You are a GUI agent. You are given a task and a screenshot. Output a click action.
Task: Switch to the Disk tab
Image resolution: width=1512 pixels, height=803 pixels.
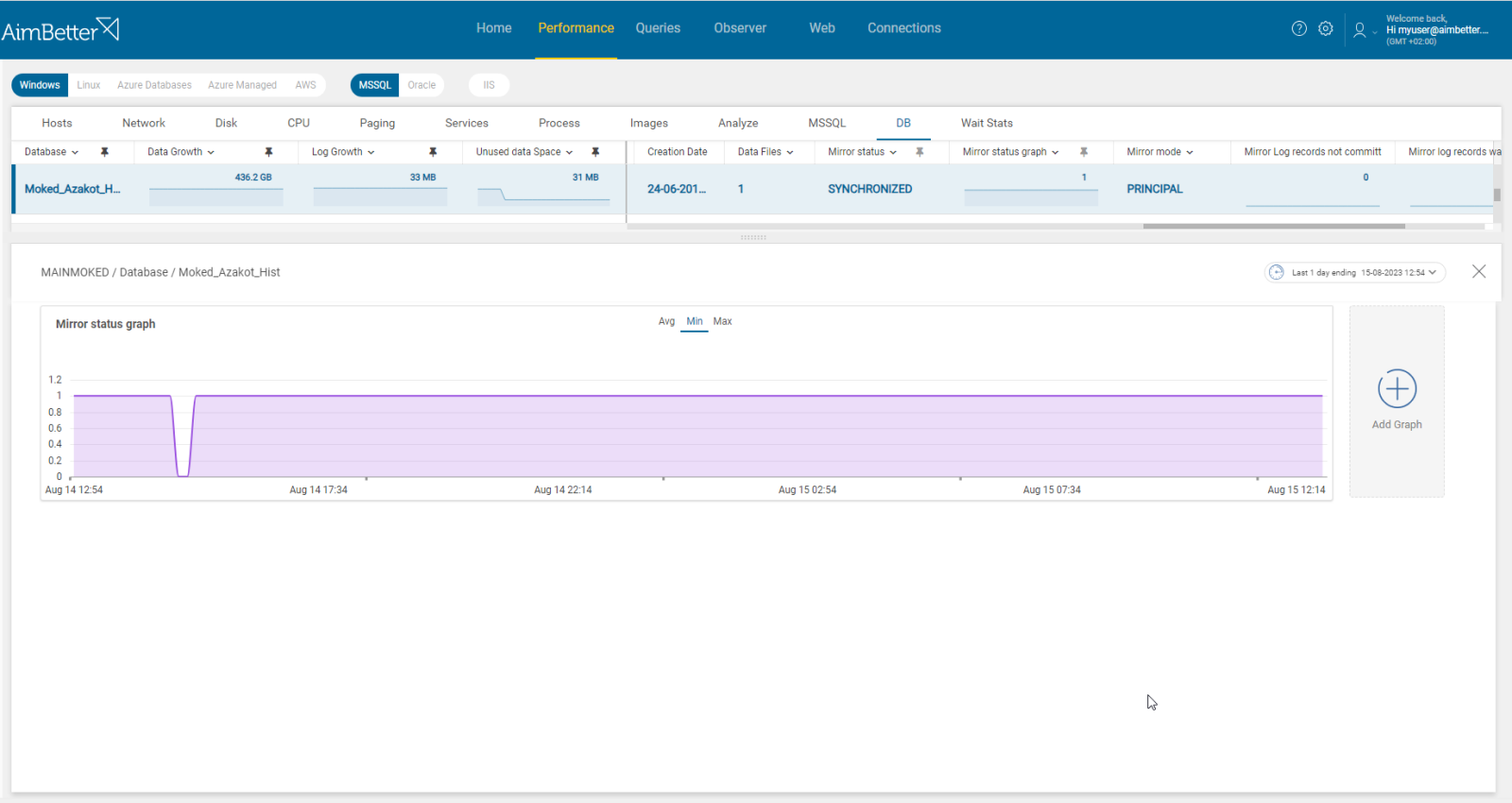[226, 123]
